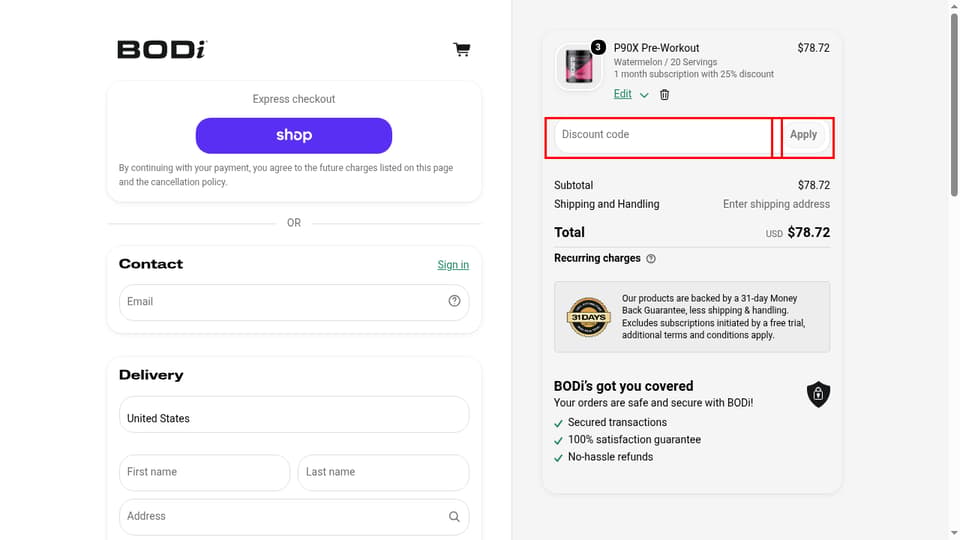960x540 pixels.
Task: Click the address search magnifier icon
Action: pos(454,517)
